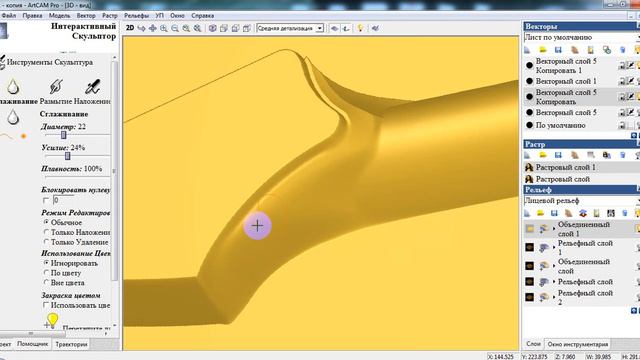Select Вне цвета color usage radio
Viewport: 640px width, 360px height.
click(46, 282)
